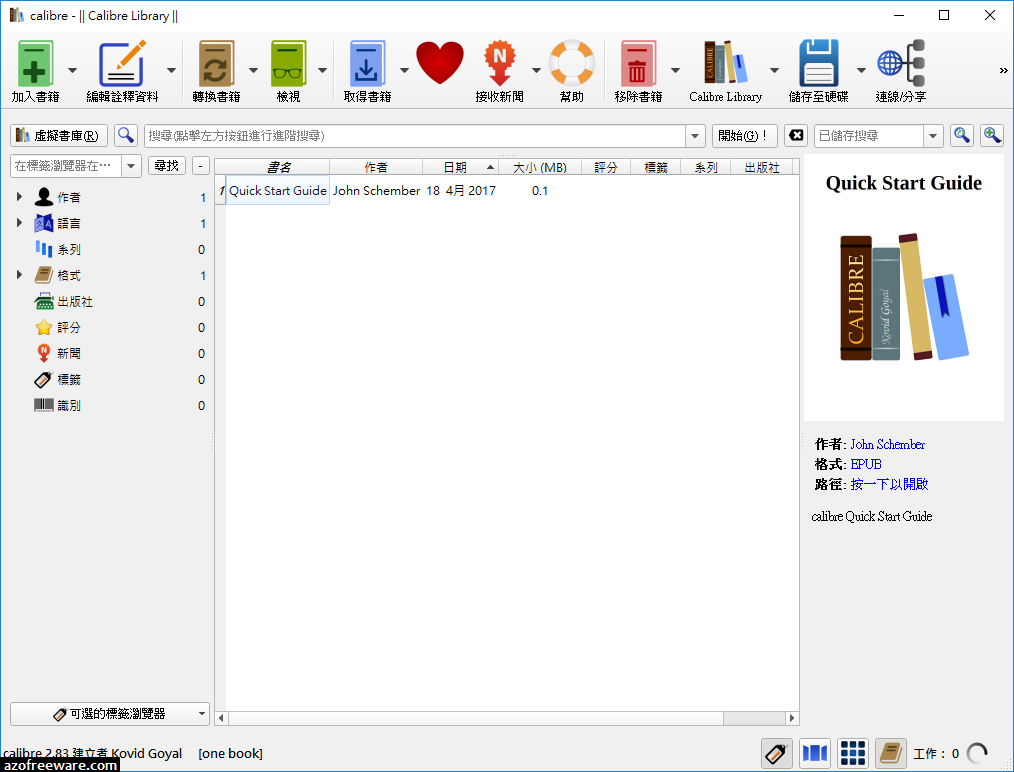Toggle tag browser icon in status bar

pyautogui.click(x=776, y=753)
